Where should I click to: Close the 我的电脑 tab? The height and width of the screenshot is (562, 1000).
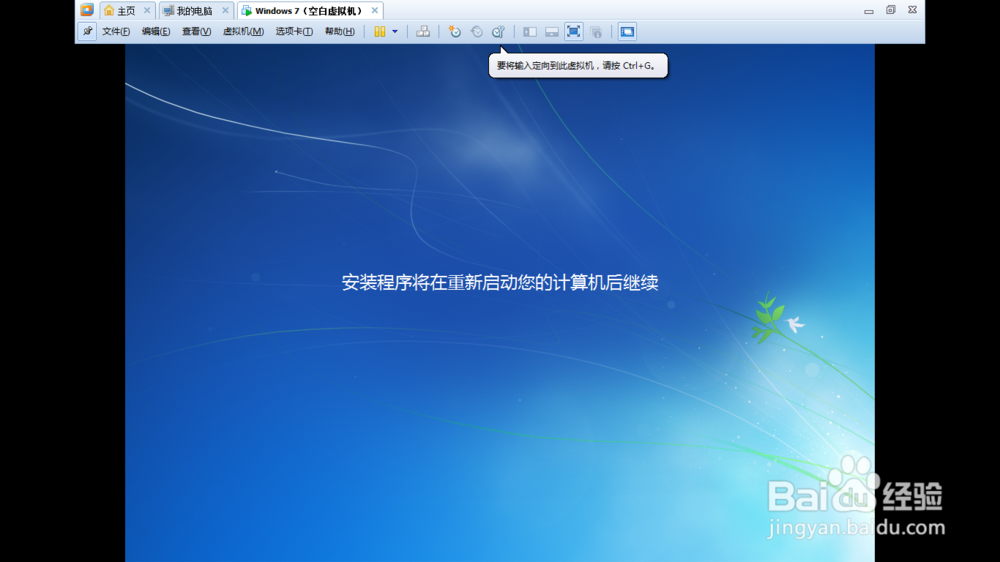(225, 10)
